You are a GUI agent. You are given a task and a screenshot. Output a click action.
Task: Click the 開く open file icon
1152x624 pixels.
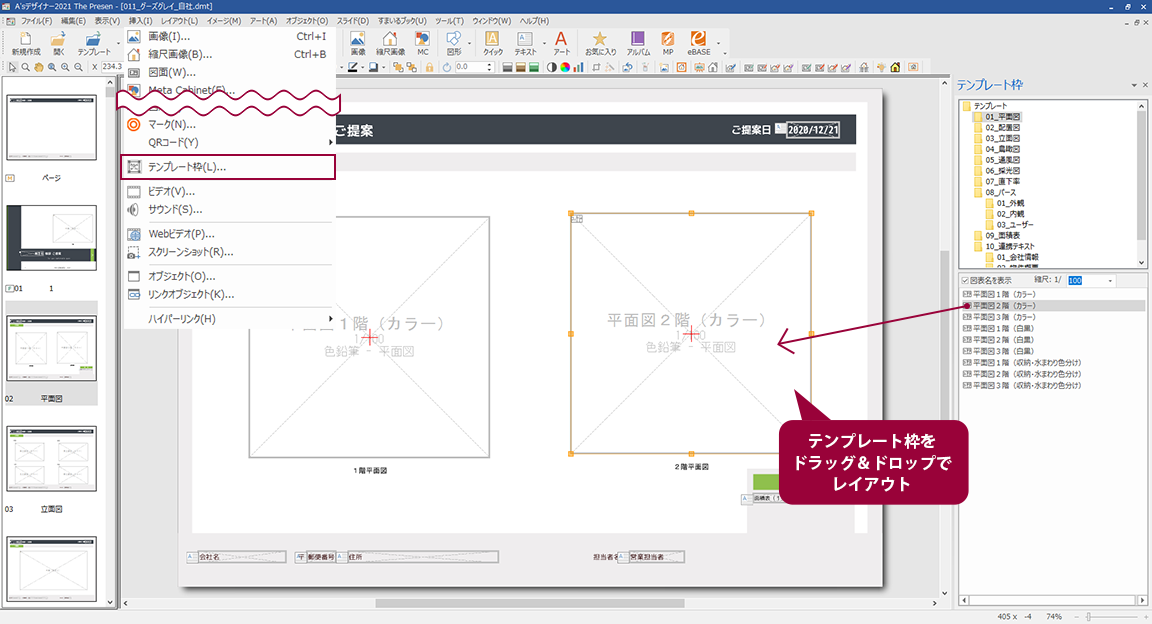coord(58,43)
